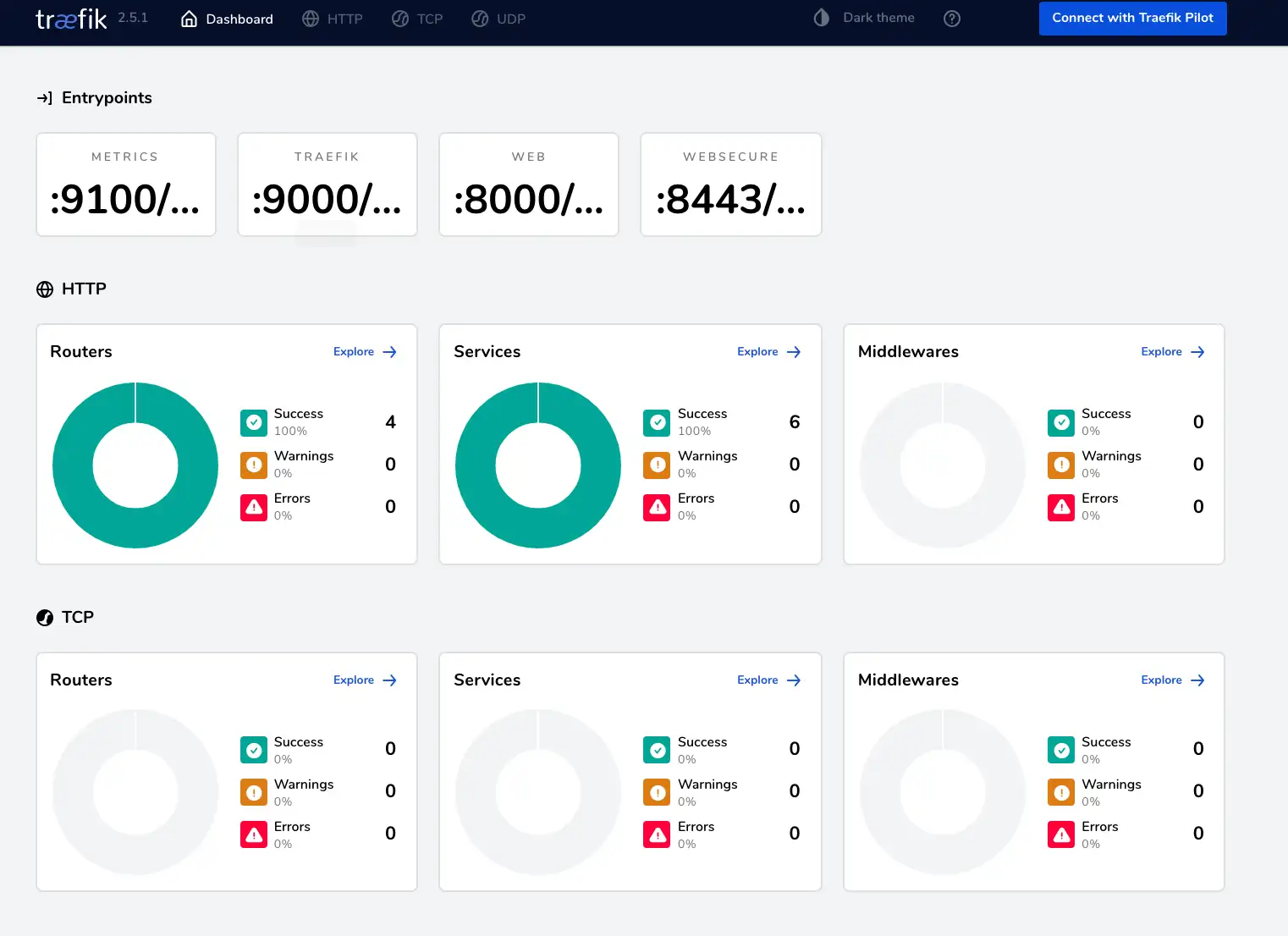Click the globe icon in HTTP nav tab

pos(311,19)
